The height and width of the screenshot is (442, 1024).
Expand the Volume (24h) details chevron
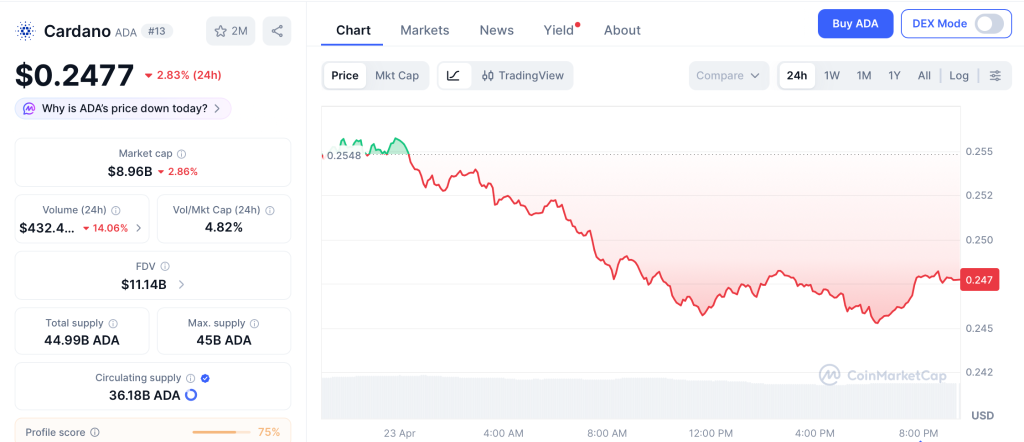[138, 228]
